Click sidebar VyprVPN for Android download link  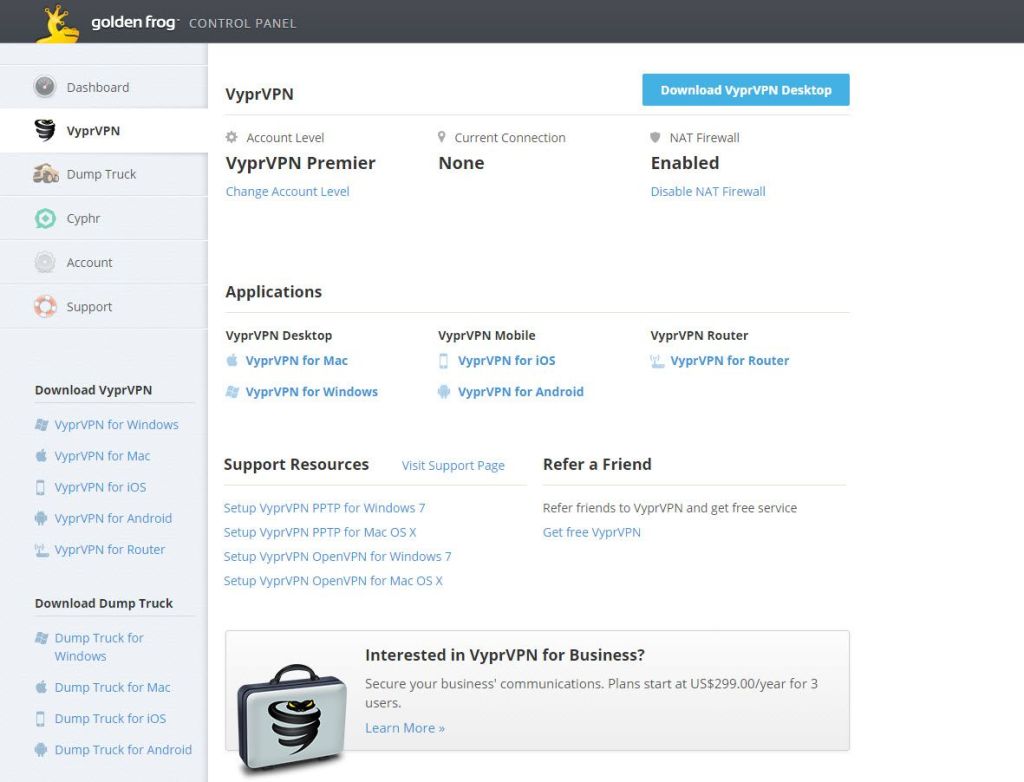tap(113, 518)
